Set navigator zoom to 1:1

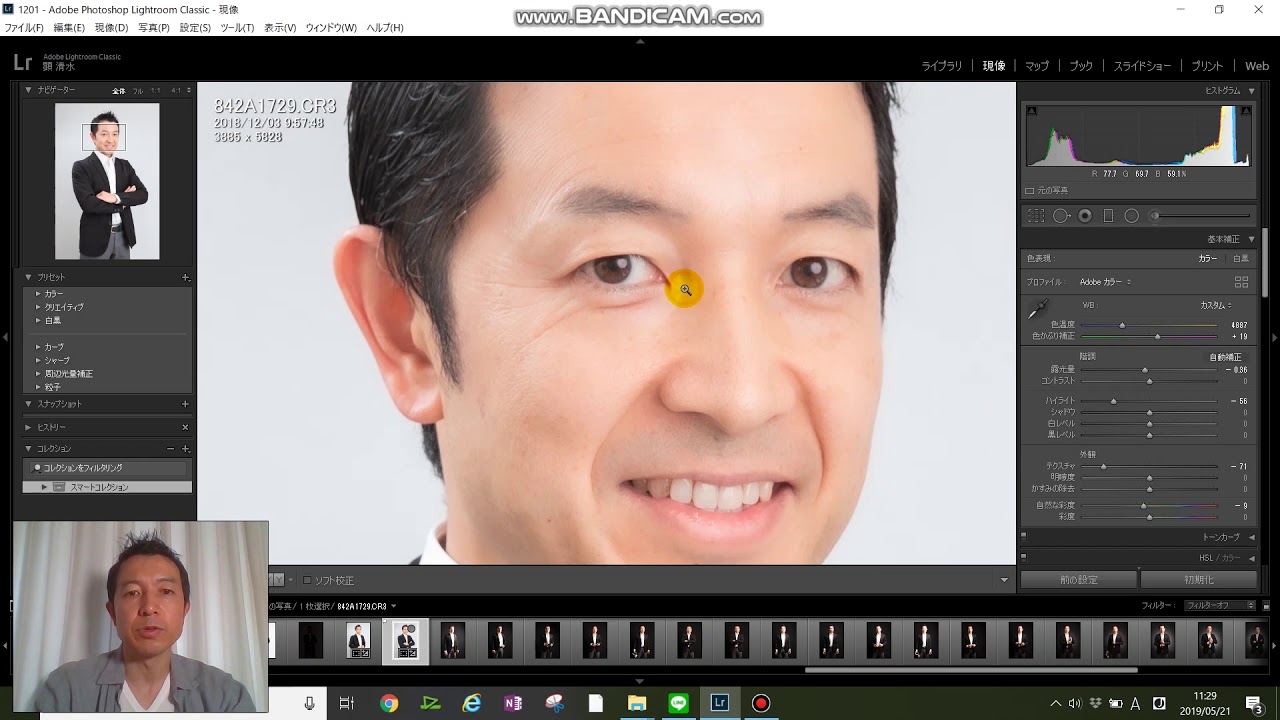155,91
